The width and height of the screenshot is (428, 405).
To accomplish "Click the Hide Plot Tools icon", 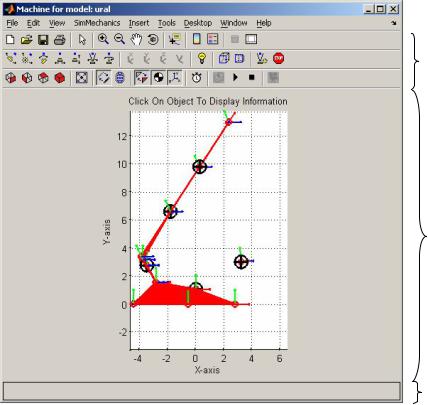I will [x=235, y=39].
